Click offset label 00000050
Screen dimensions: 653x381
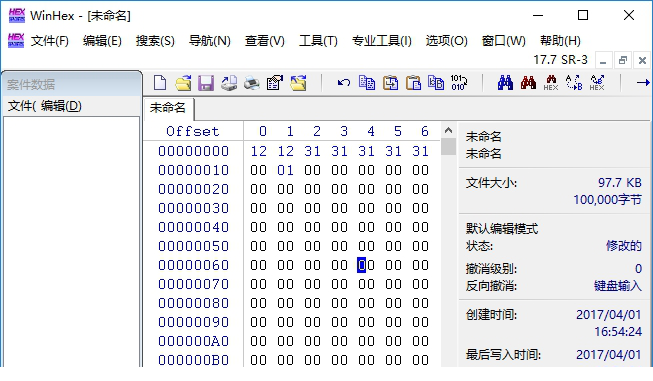point(193,246)
